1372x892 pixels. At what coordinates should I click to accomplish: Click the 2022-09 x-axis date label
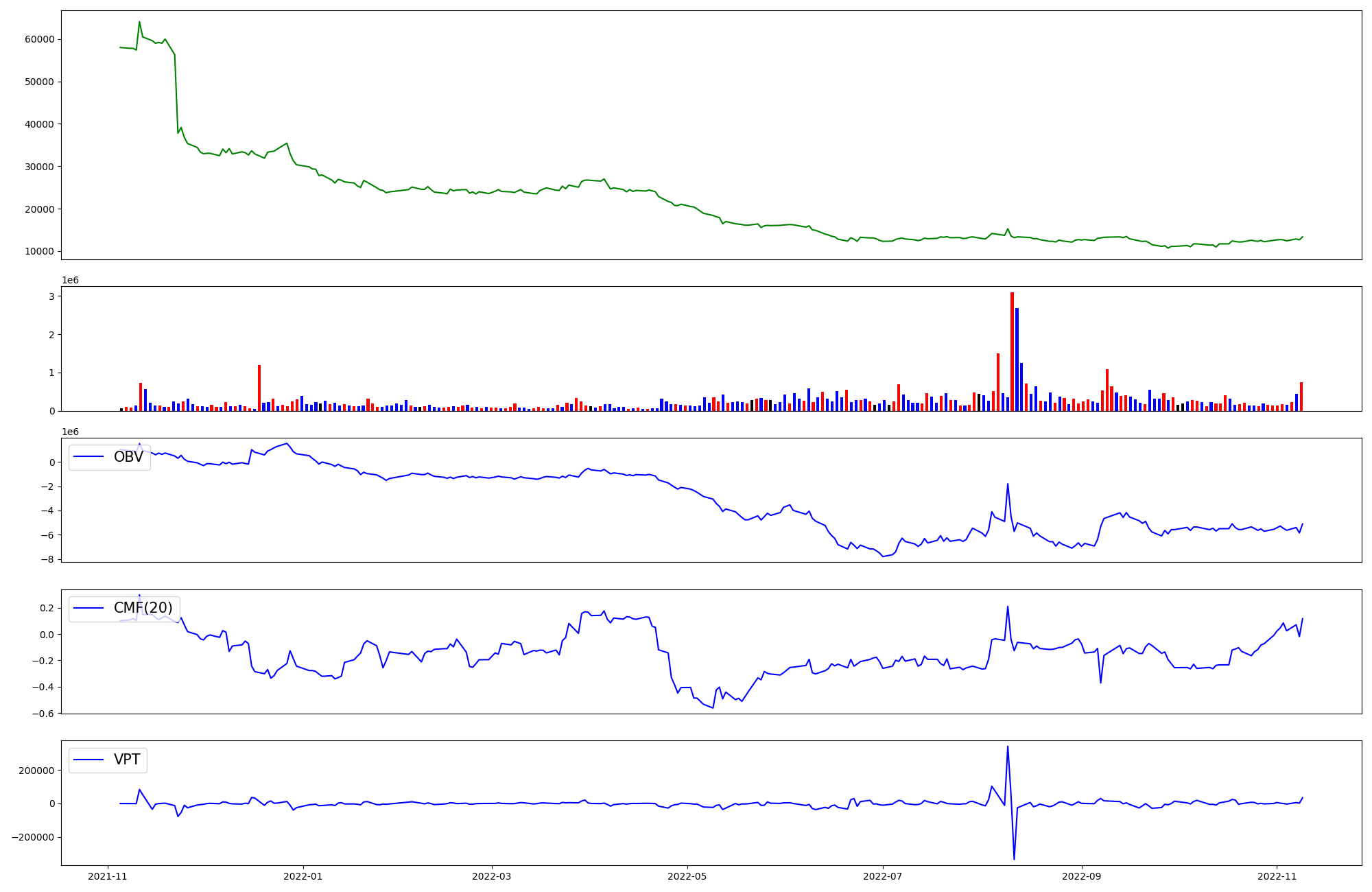tap(1081, 876)
